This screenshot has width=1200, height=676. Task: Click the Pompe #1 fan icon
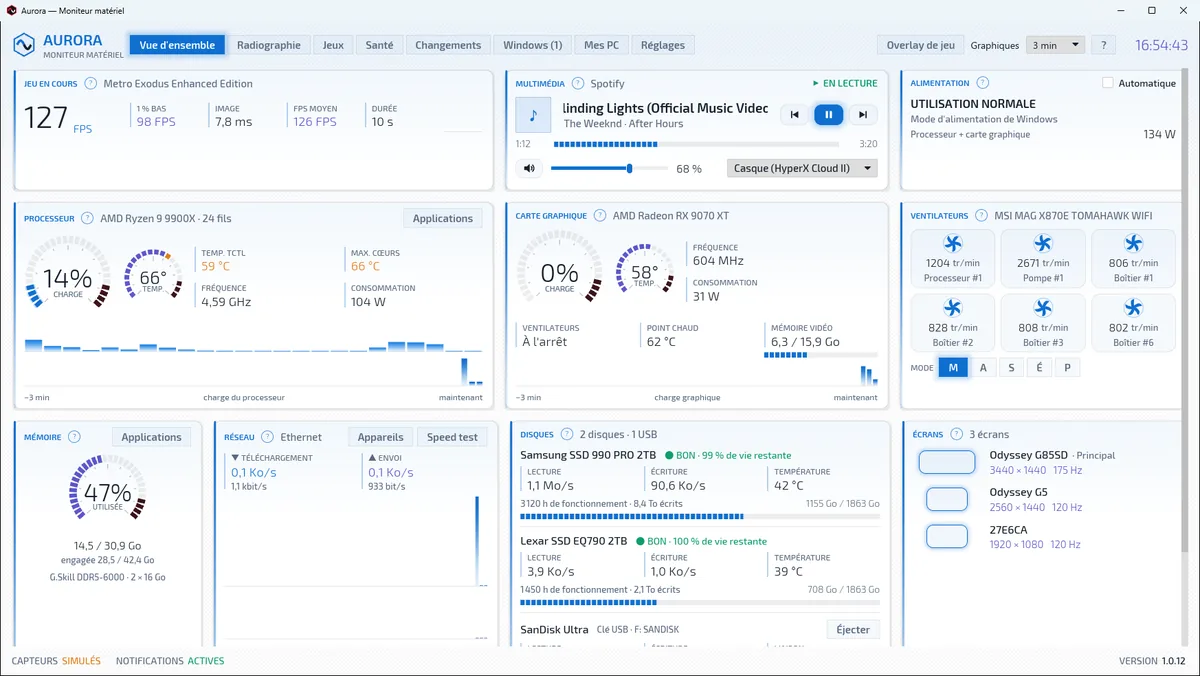pyautogui.click(x=1043, y=243)
